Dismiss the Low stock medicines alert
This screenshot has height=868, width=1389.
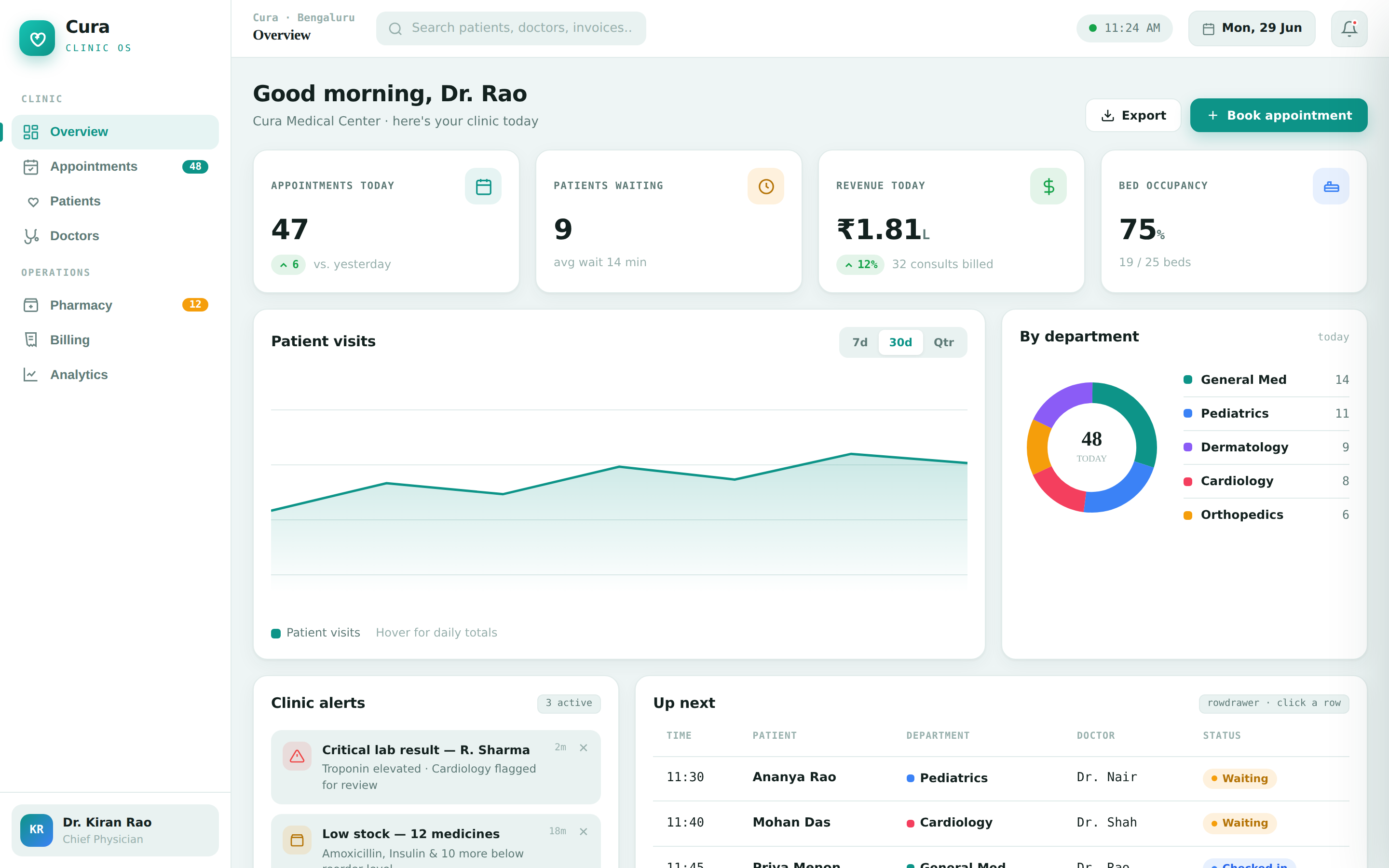(583, 831)
